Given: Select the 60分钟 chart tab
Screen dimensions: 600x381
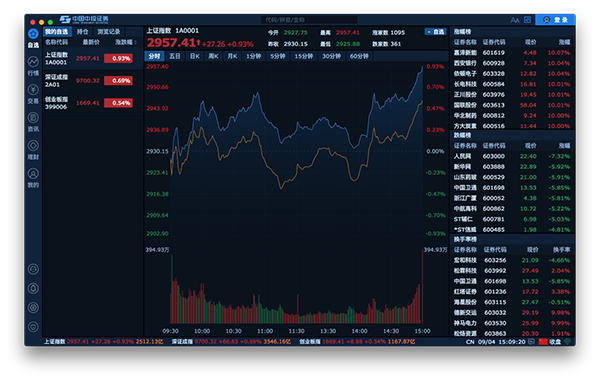Looking at the screenshot, I should tap(359, 56).
